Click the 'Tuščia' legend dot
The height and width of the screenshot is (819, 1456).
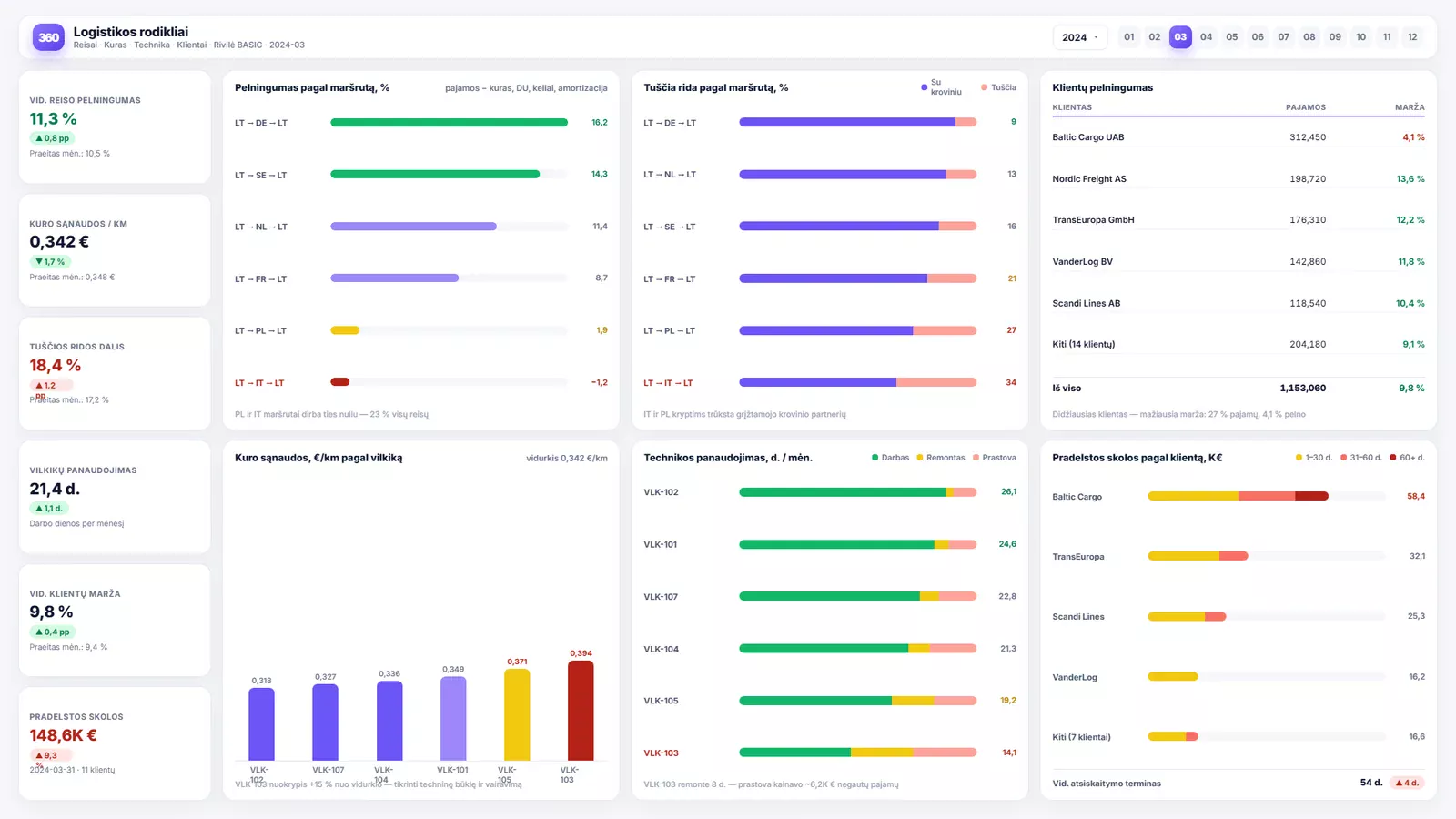tap(985, 88)
